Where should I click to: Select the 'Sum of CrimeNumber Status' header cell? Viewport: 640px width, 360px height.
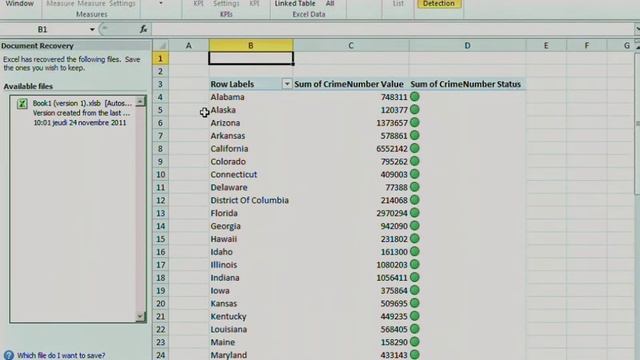[467, 84]
